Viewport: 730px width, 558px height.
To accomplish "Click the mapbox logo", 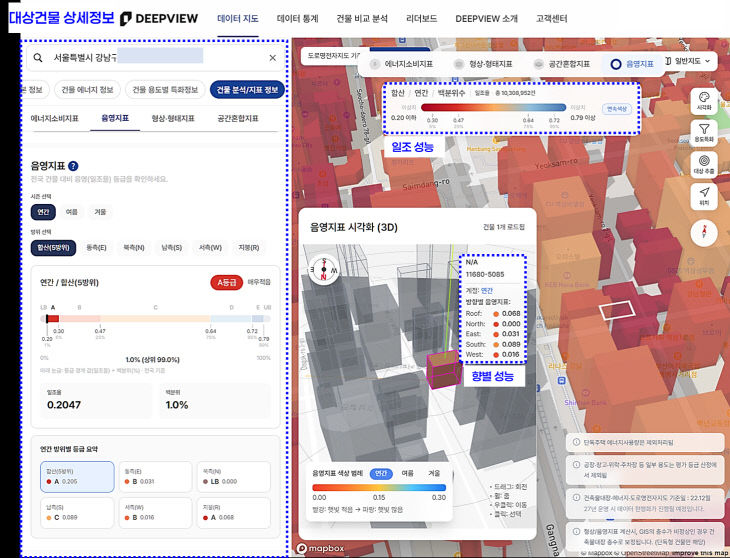I will 321,548.
